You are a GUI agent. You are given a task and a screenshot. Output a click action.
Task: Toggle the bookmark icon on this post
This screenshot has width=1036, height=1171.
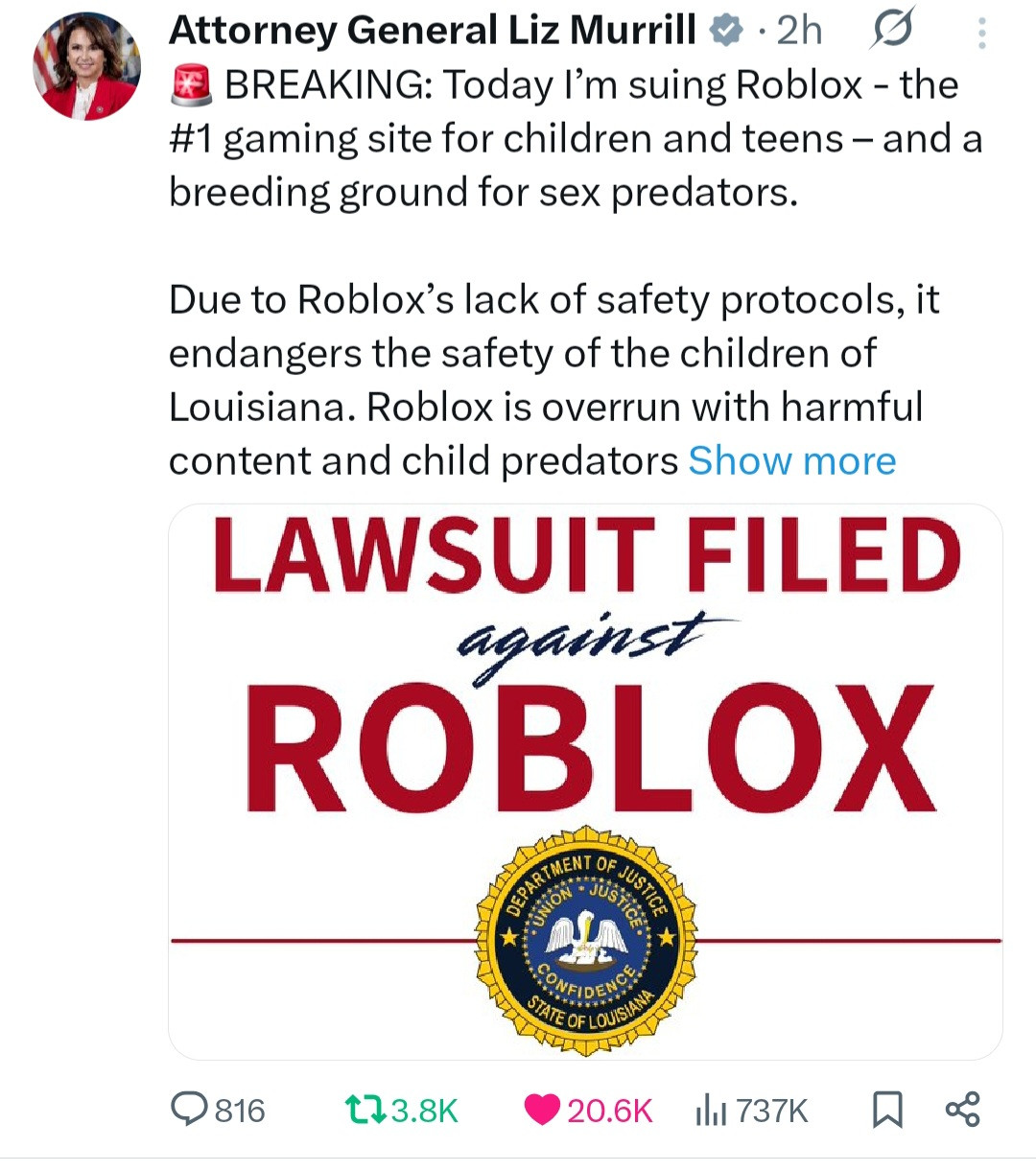tap(886, 1110)
